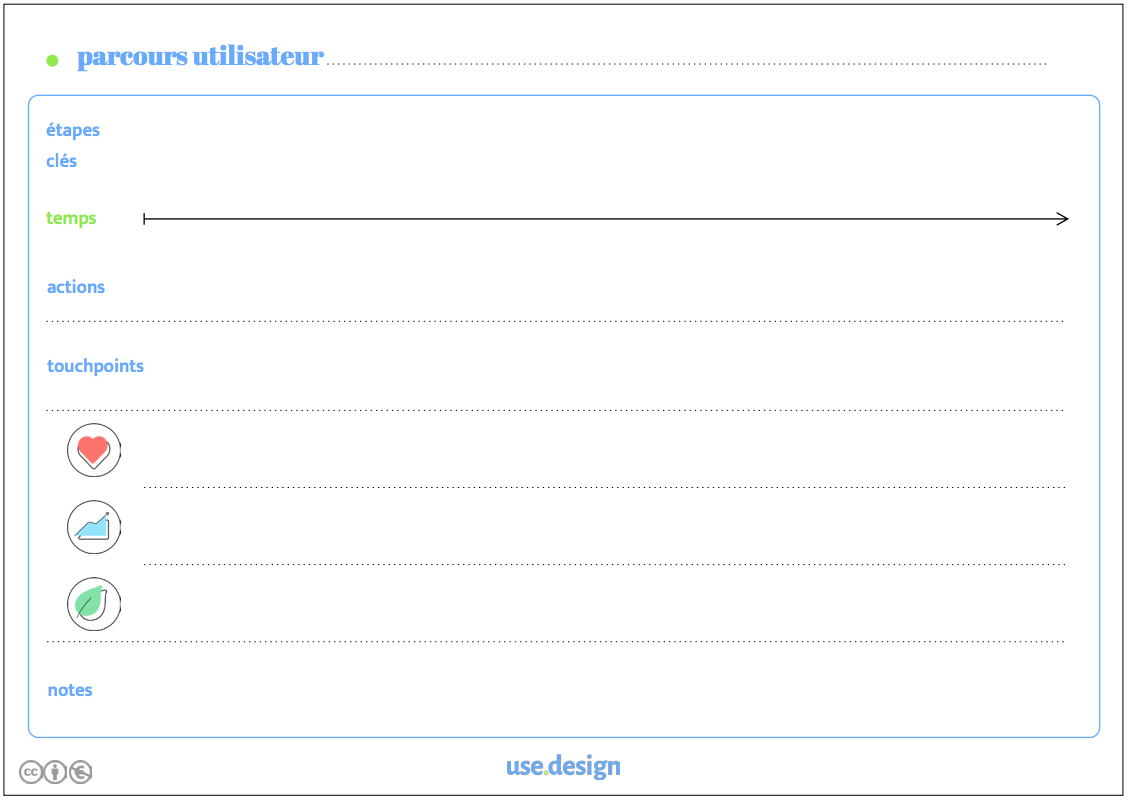Click the timeline arrowhead at right end
Viewport: 1128px width, 800px height.
click(x=1063, y=219)
